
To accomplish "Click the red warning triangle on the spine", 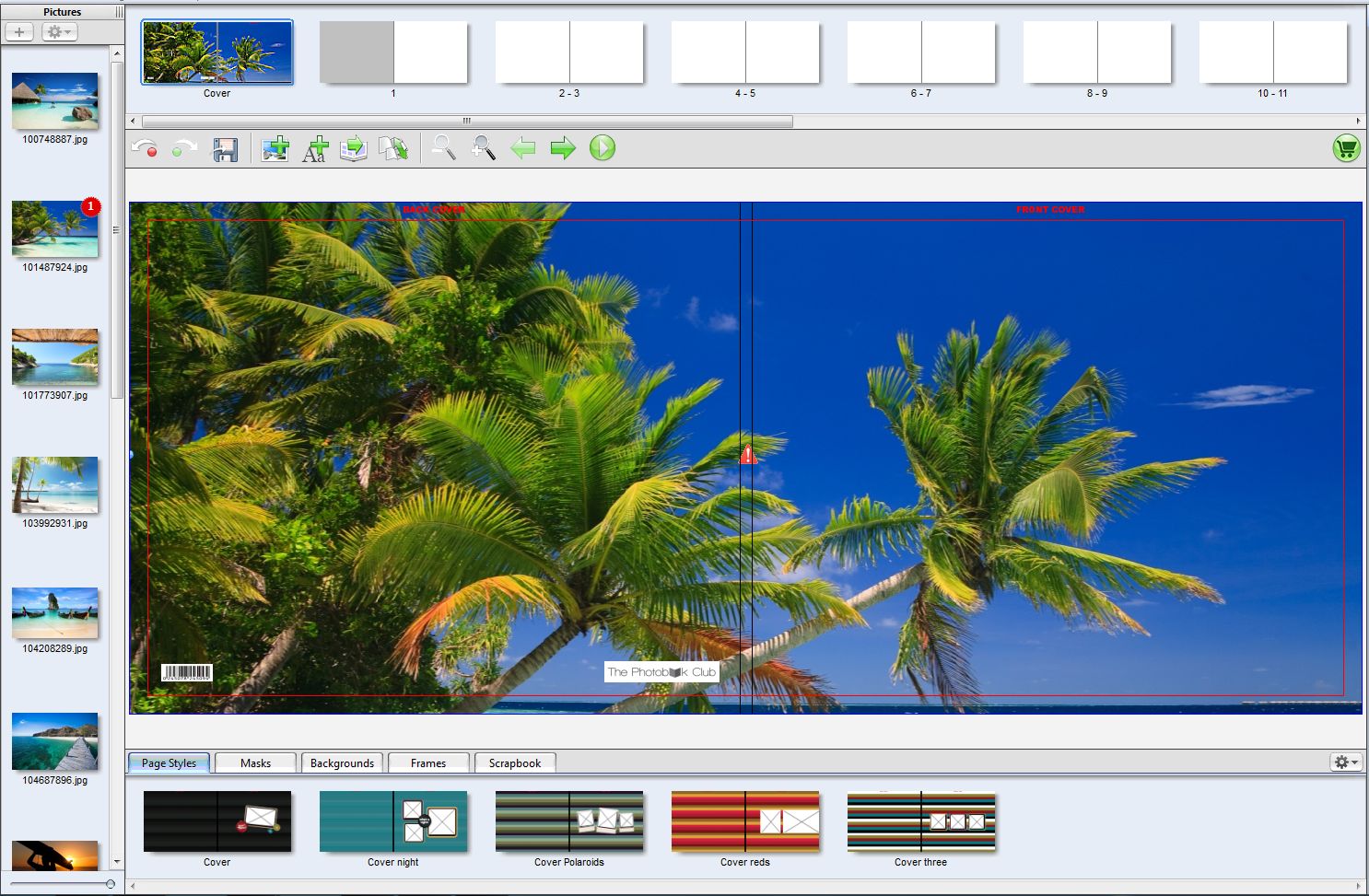I will pyautogui.click(x=748, y=454).
